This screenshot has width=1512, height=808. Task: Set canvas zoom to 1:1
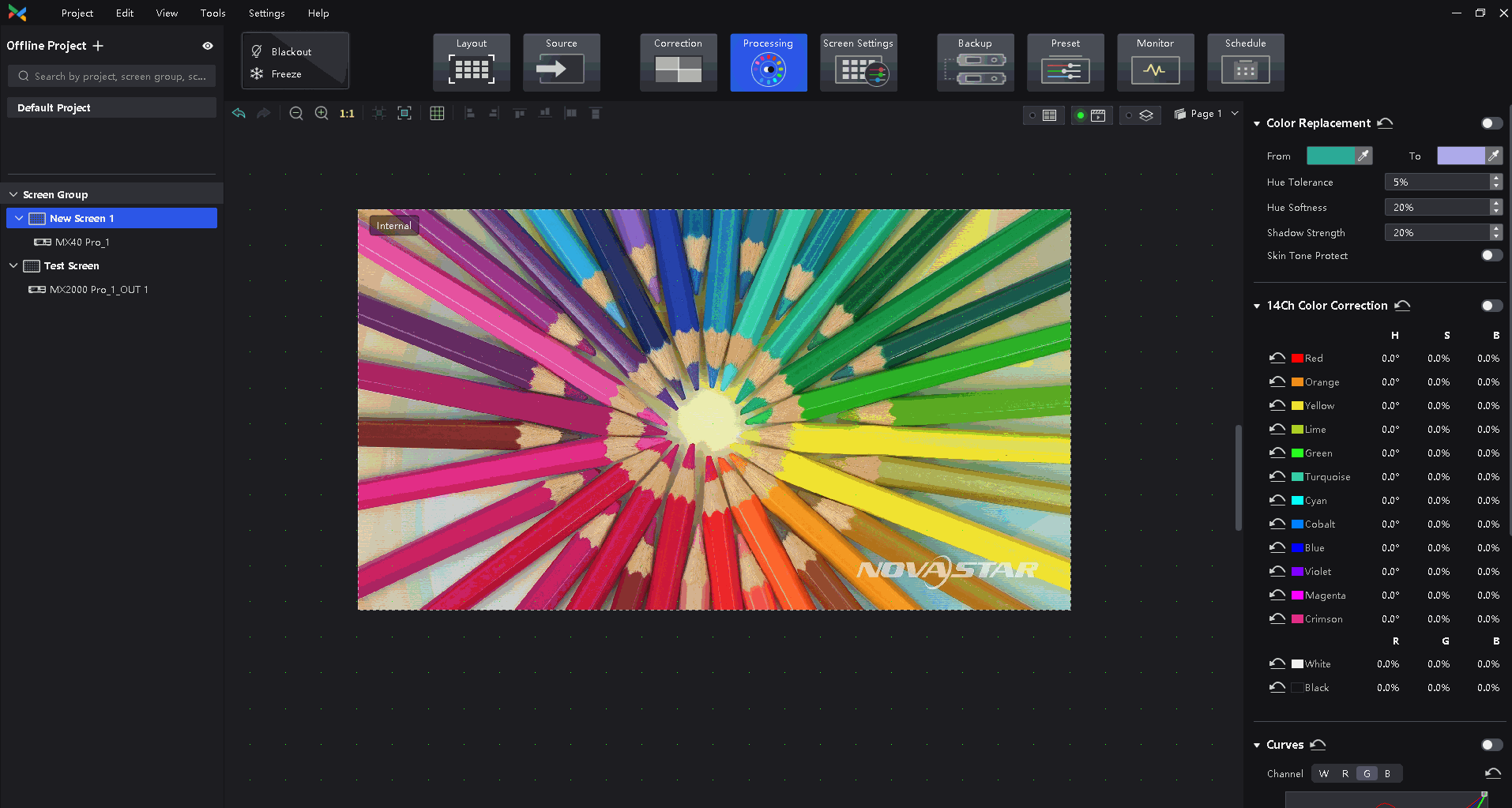click(x=347, y=113)
